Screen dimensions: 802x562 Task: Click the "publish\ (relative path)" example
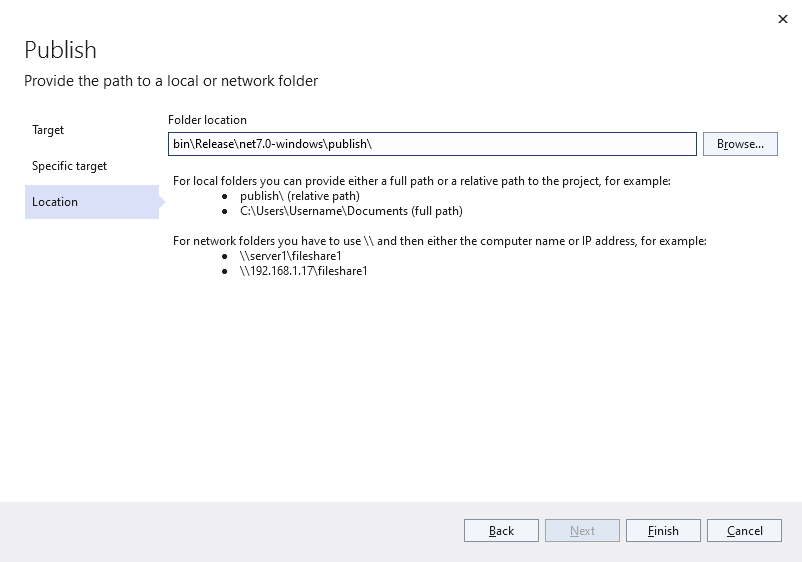pyautogui.click(x=299, y=196)
